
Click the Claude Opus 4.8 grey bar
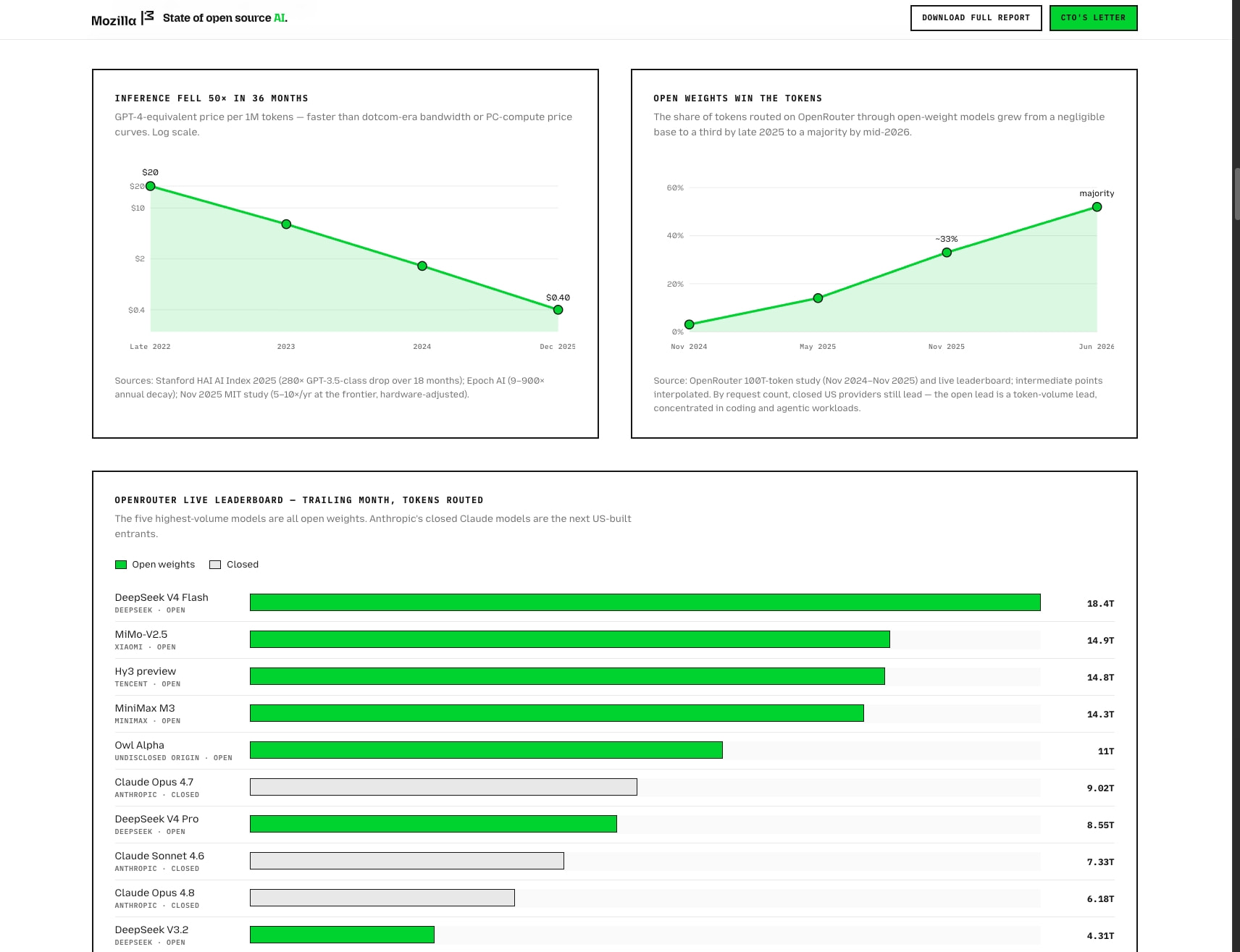pos(382,898)
